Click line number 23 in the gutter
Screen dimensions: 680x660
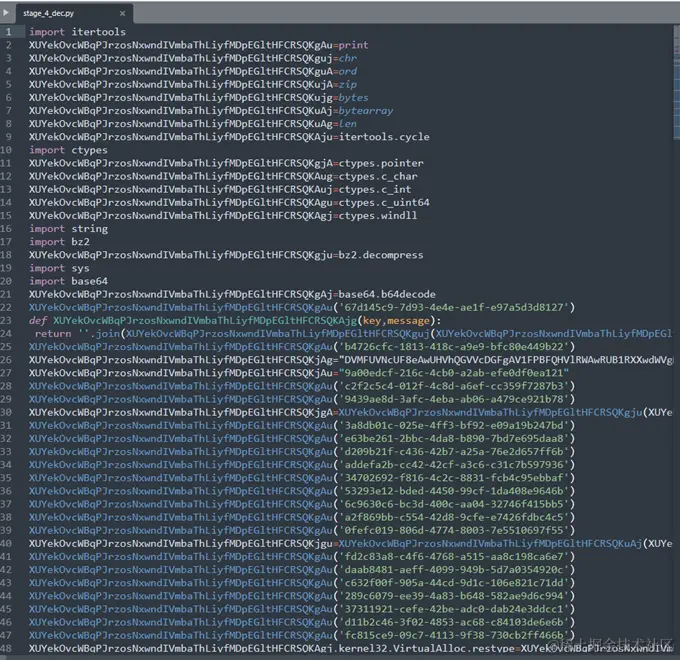[6, 320]
